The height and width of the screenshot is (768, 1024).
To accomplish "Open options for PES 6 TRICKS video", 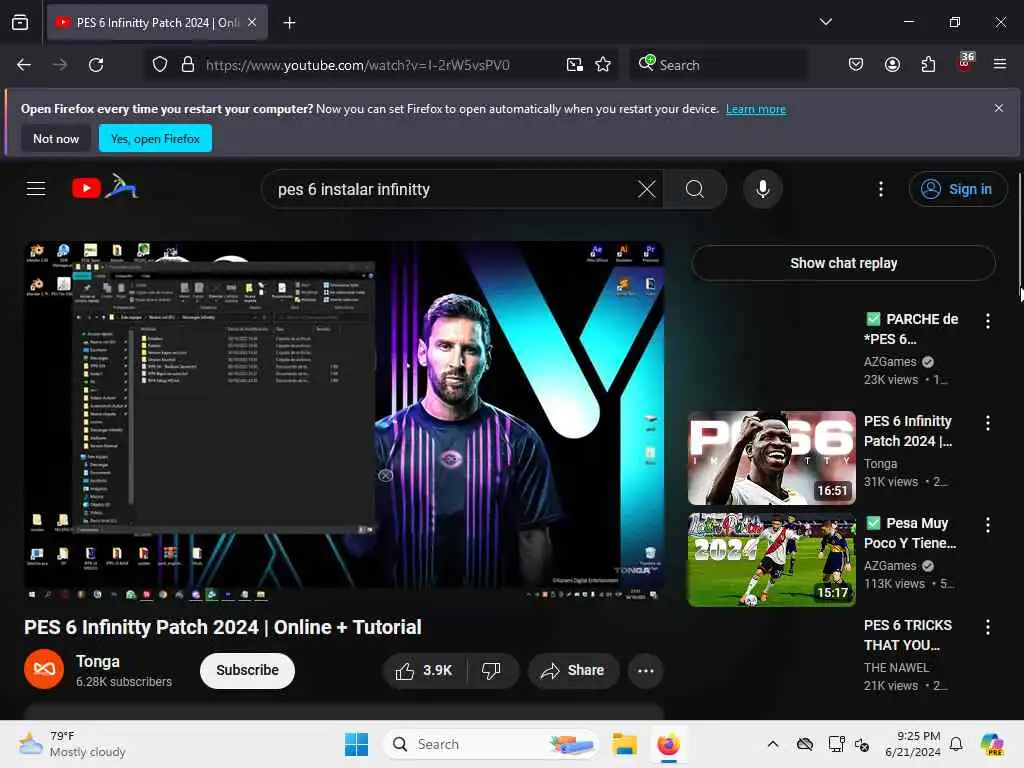I will pos(987,627).
